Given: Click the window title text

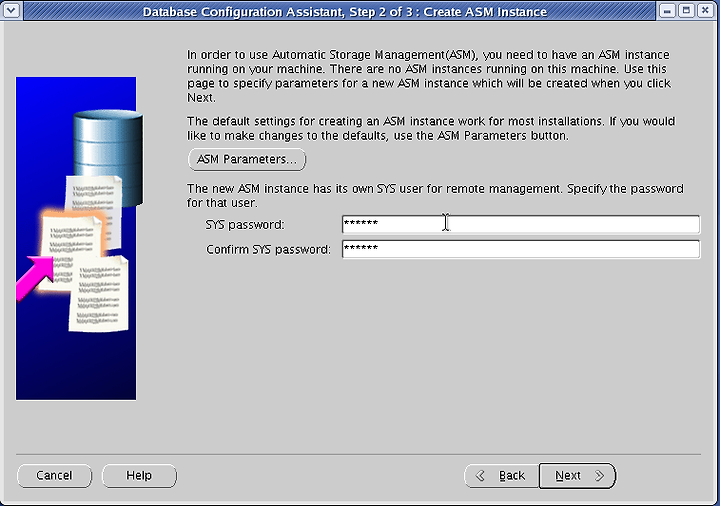Looking at the screenshot, I should click(x=345, y=11).
